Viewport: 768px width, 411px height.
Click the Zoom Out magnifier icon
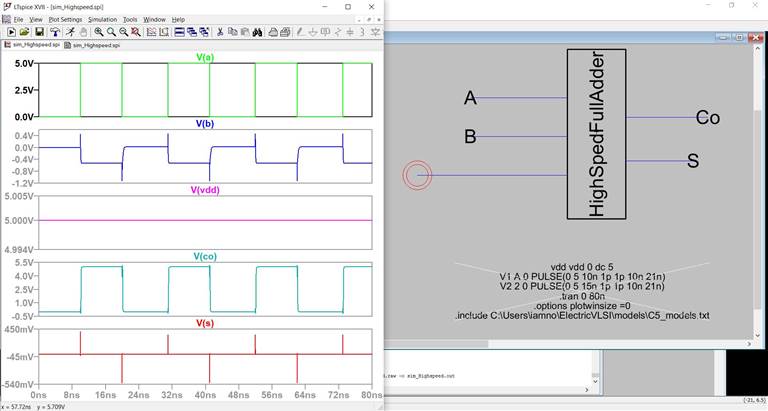[123, 32]
